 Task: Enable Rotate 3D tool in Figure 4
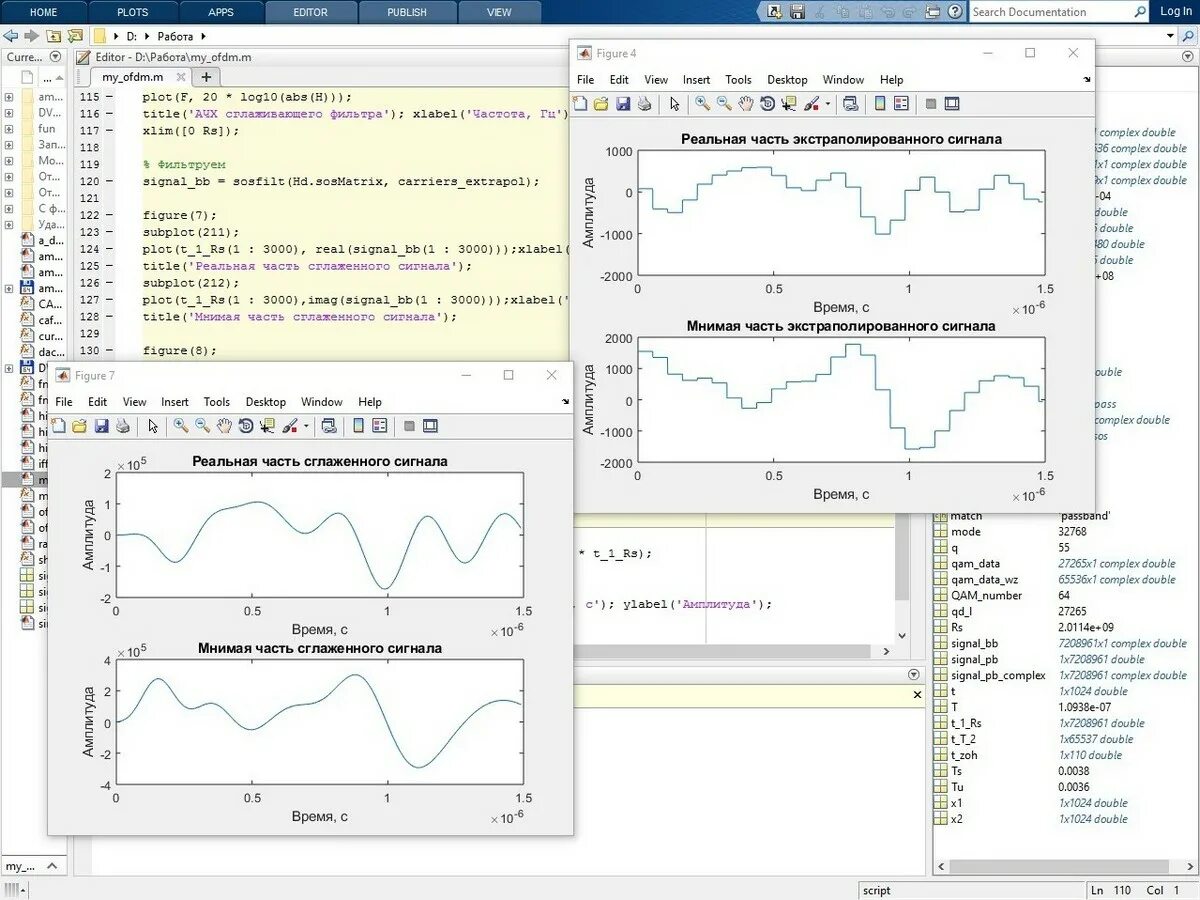coord(767,103)
